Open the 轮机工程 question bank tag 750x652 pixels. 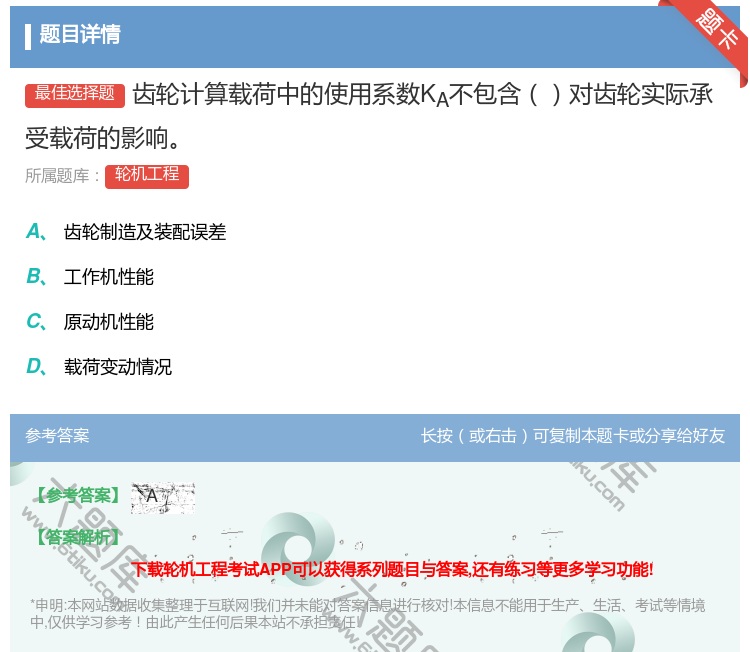147,176
